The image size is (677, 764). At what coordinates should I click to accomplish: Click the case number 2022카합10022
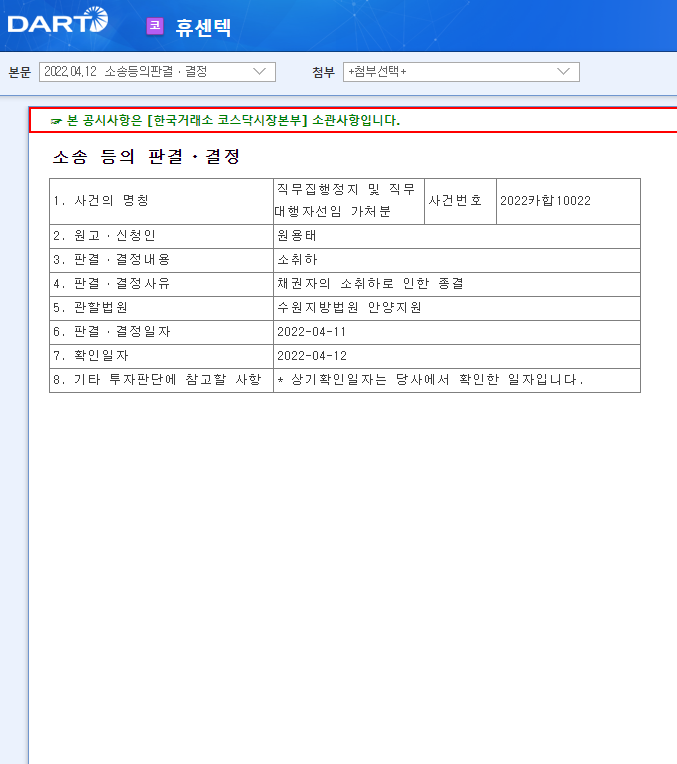(x=545, y=201)
